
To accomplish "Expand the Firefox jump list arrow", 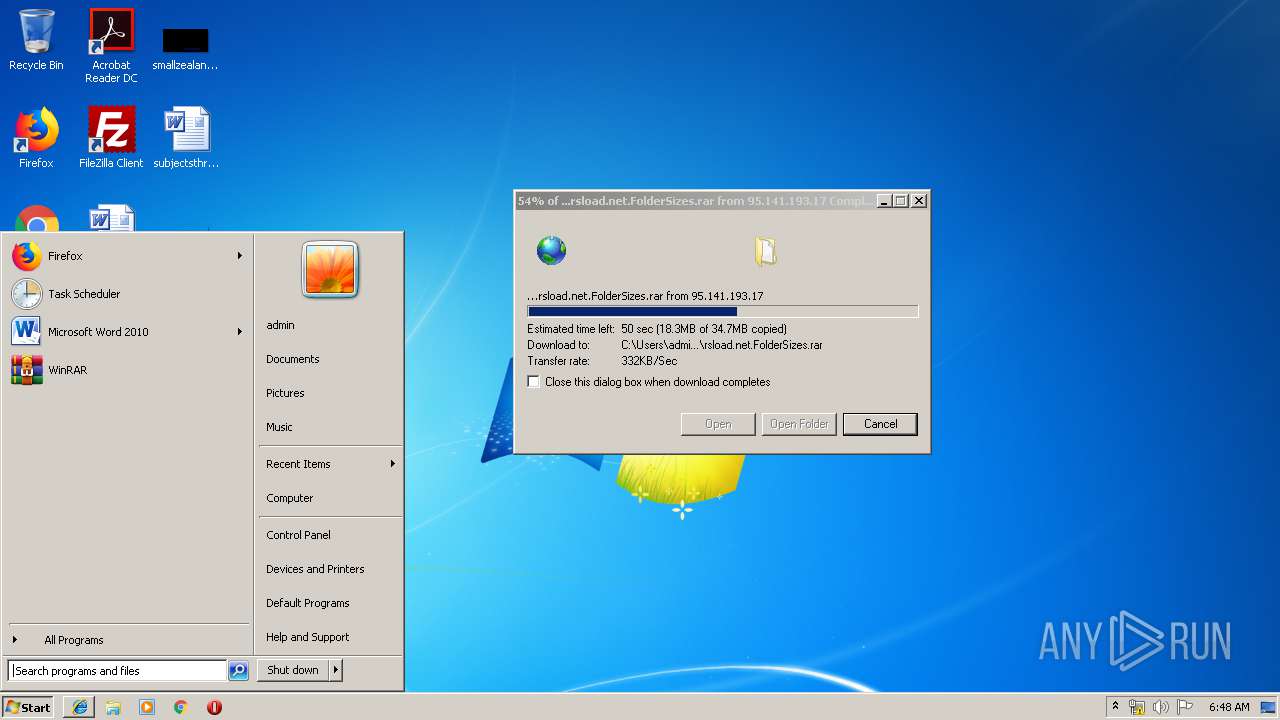I will 240,256.
